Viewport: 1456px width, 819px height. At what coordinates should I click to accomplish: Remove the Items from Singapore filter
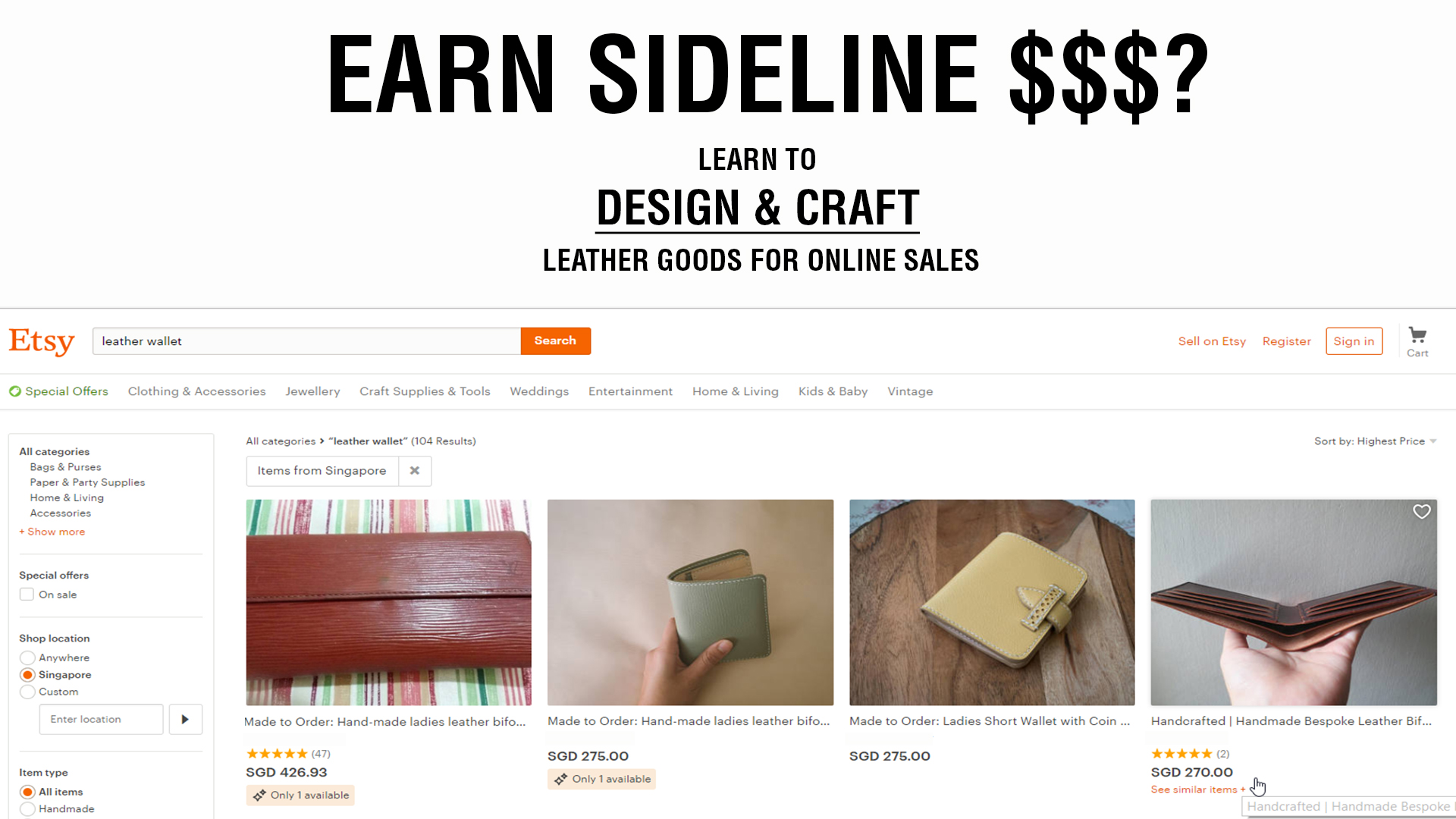tap(415, 471)
